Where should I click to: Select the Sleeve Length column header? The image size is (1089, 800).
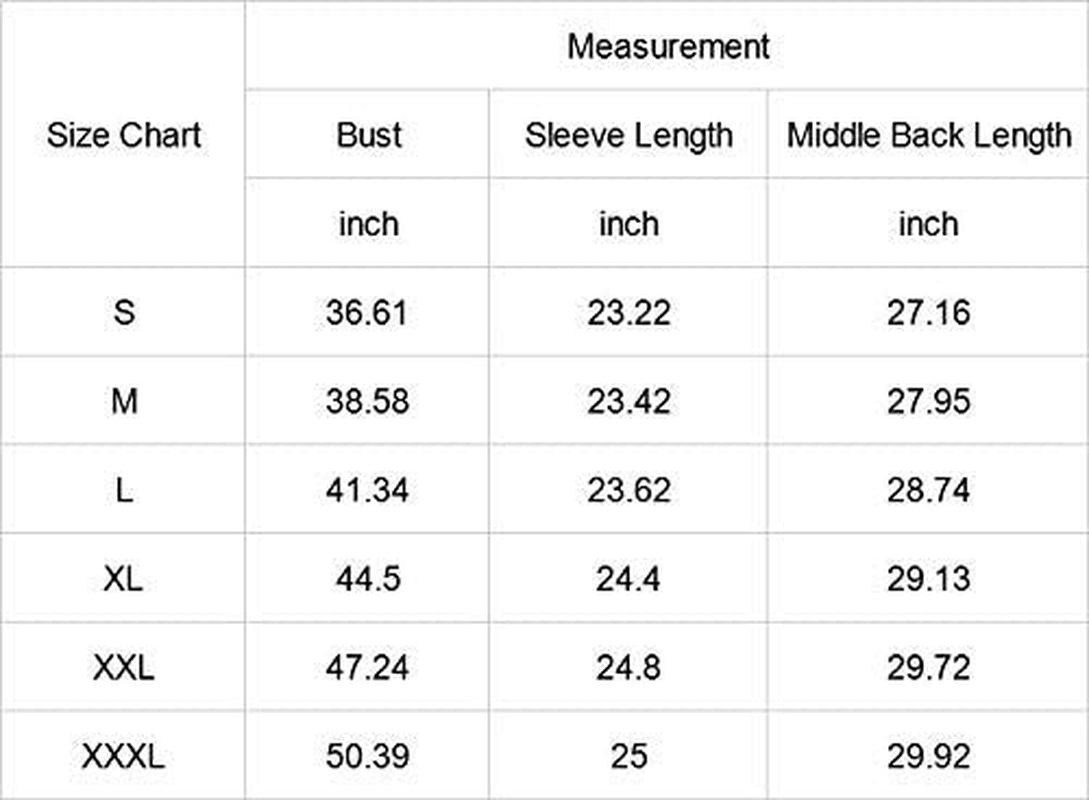pos(628,135)
